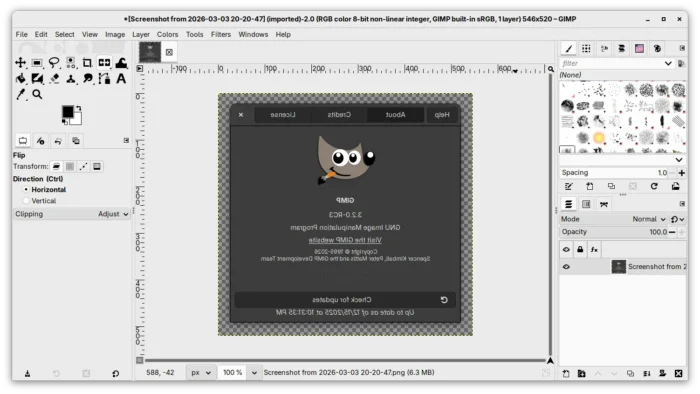Image resolution: width=700 pixels, height=394 pixels.
Task: Select the Color Picker tool
Action: pos(21,95)
